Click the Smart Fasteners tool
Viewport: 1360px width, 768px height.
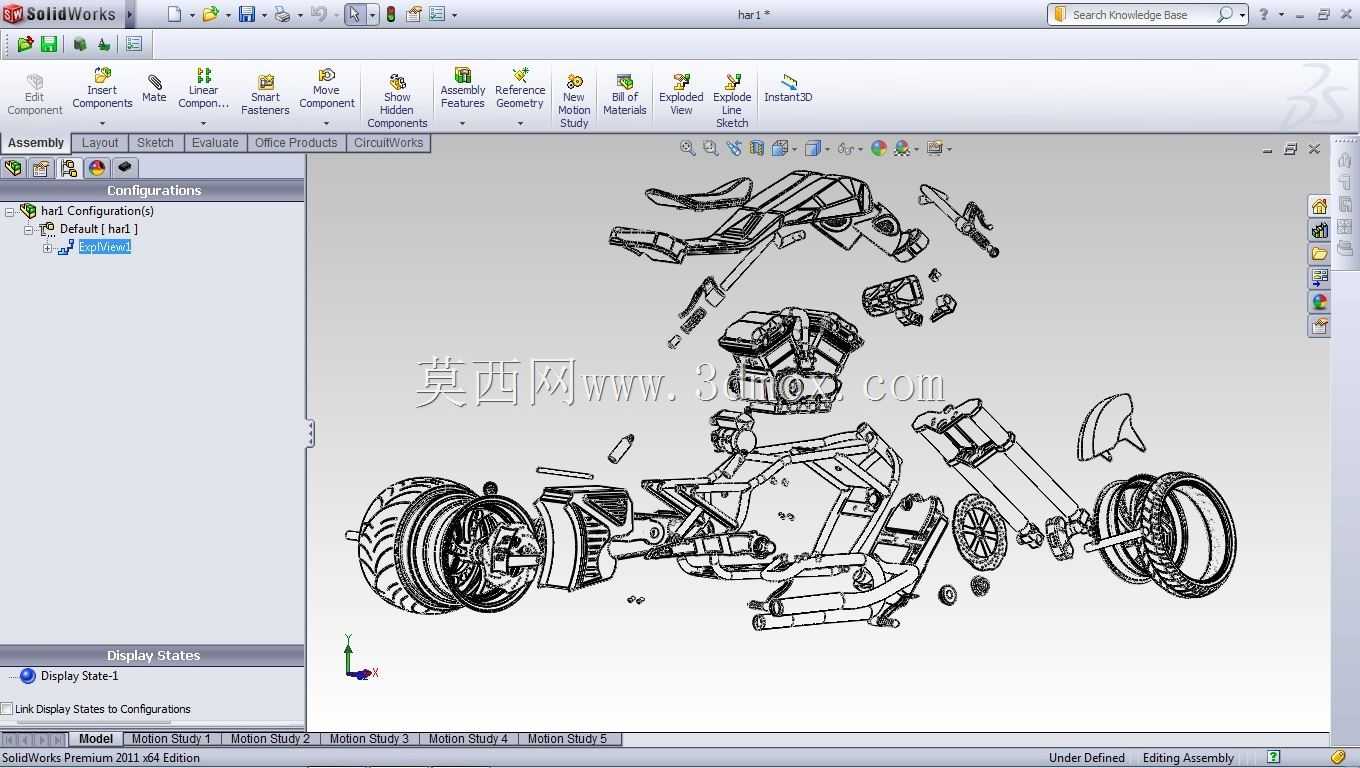click(265, 95)
